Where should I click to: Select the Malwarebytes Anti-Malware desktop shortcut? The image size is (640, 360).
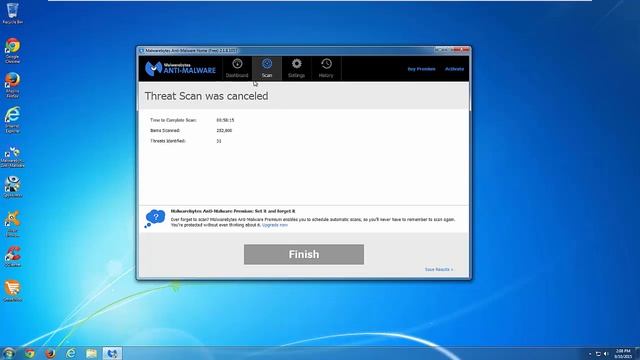click(x=13, y=157)
